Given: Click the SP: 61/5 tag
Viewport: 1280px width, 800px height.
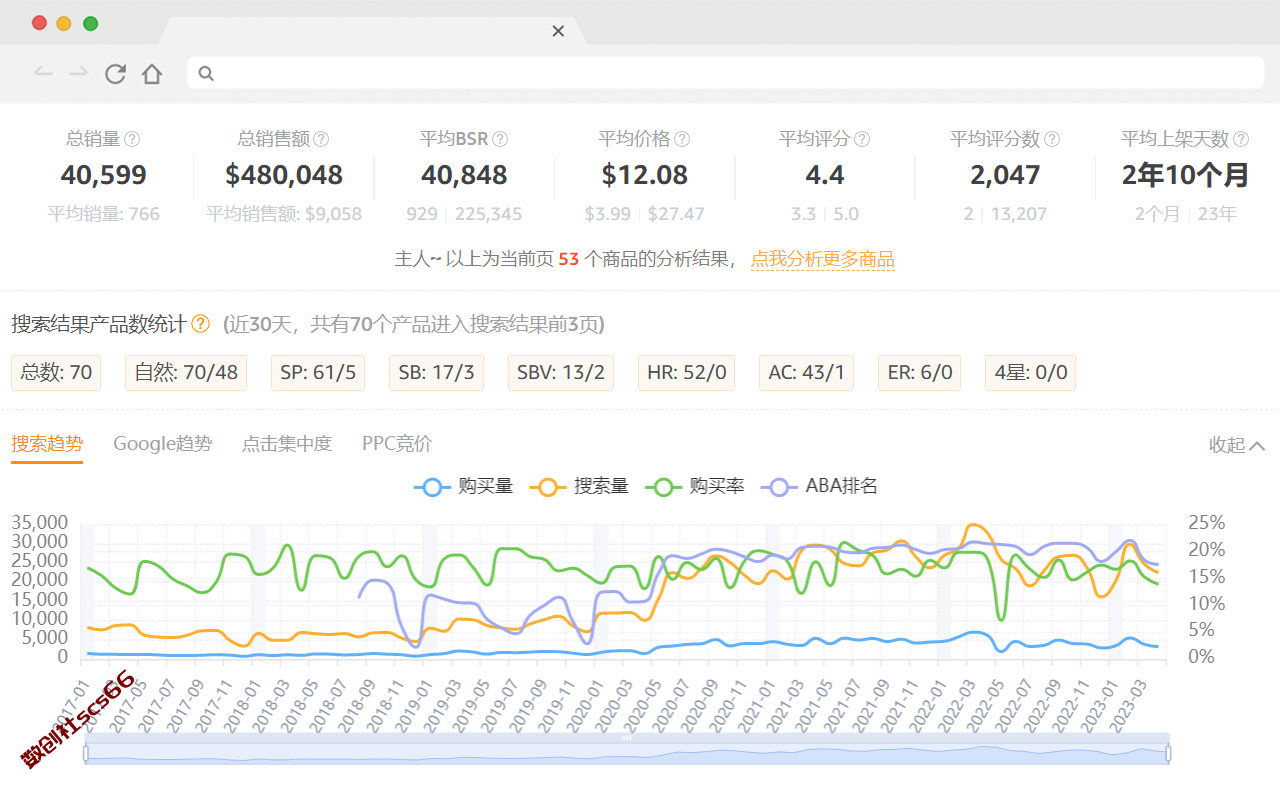Looking at the screenshot, I should point(318,373).
